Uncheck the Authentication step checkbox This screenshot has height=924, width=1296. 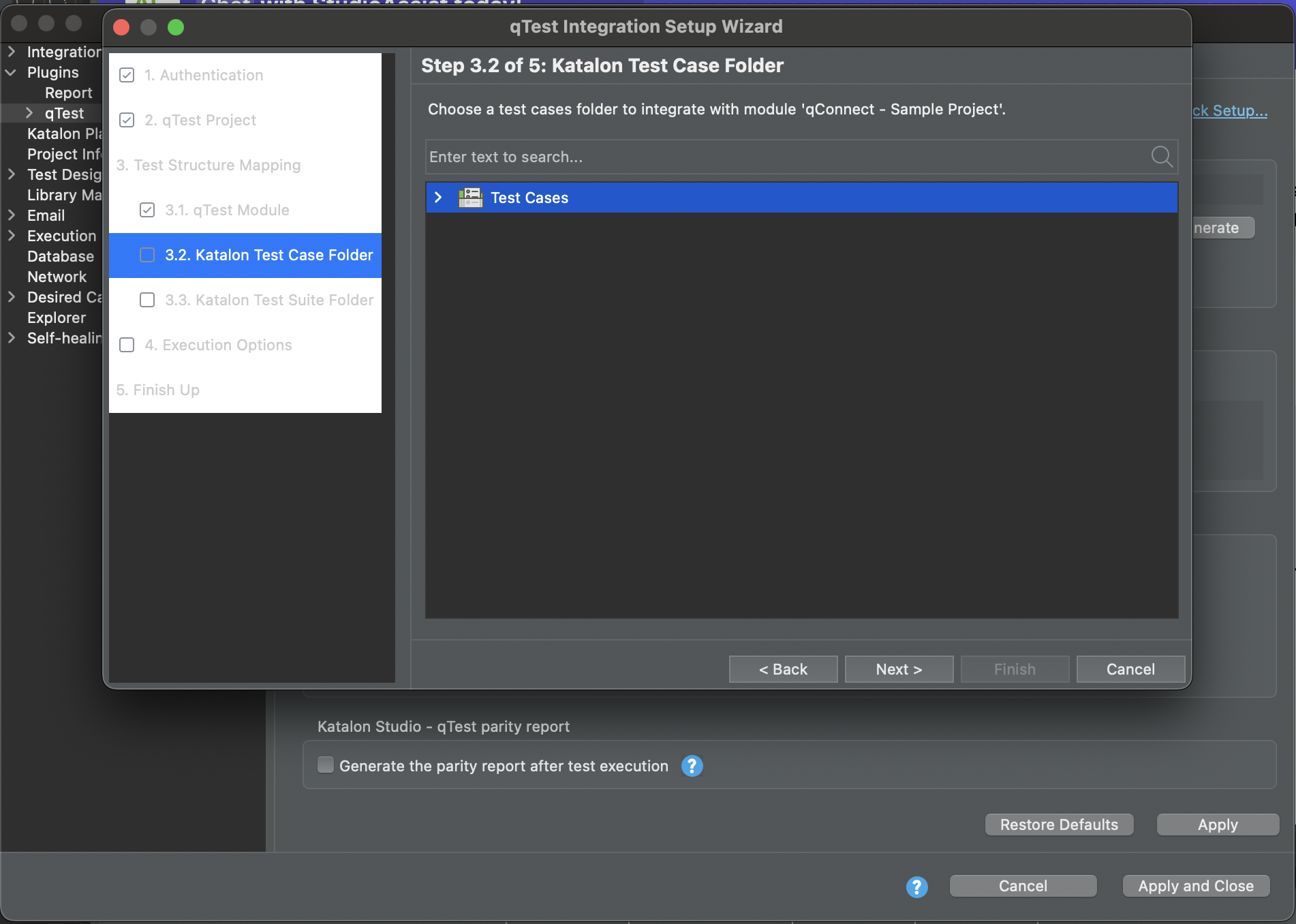(127, 75)
